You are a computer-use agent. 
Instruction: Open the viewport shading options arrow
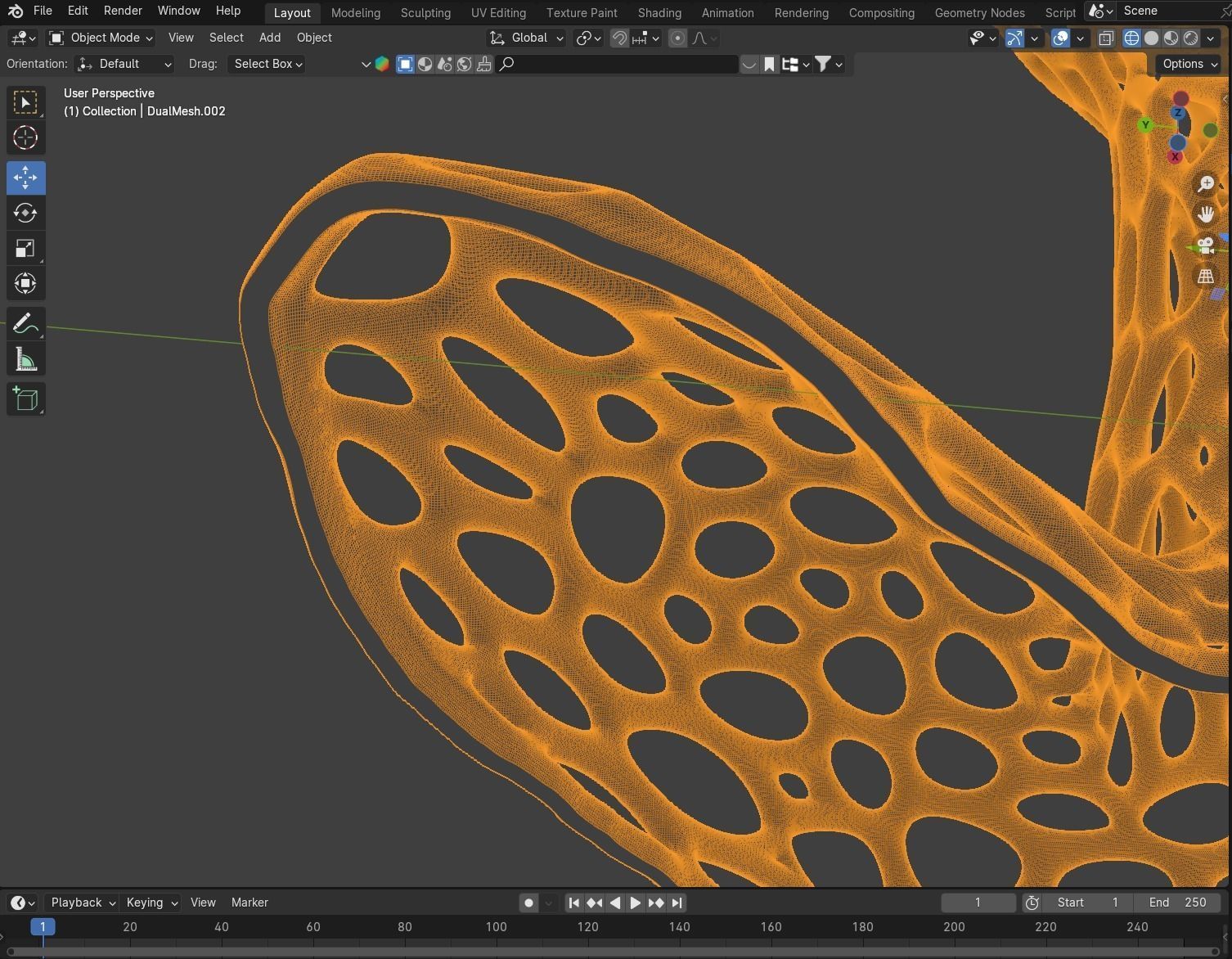[1211, 38]
